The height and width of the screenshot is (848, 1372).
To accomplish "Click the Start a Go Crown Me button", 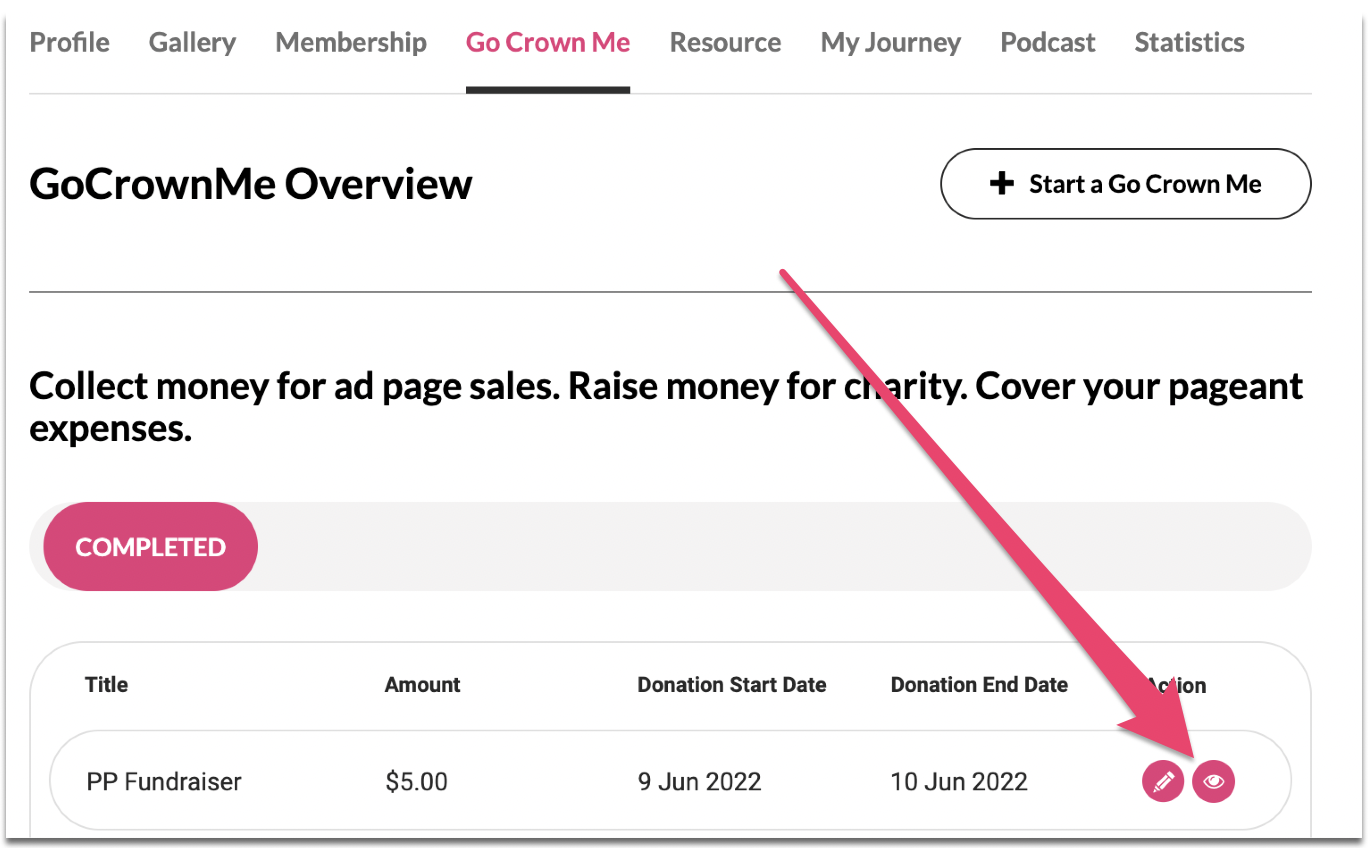I will (1125, 184).
